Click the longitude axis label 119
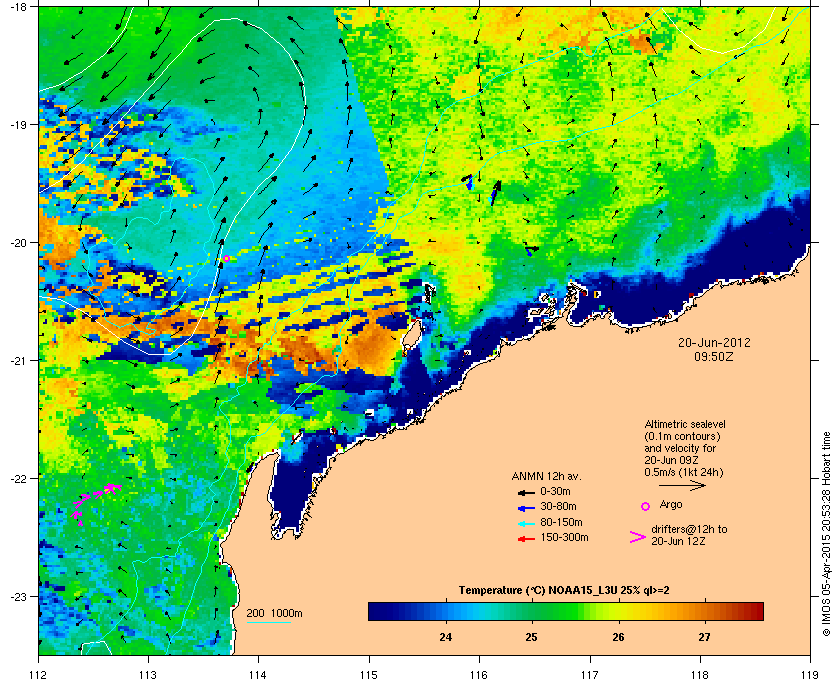The height and width of the screenshot is (680, 840). click(810, 674)
